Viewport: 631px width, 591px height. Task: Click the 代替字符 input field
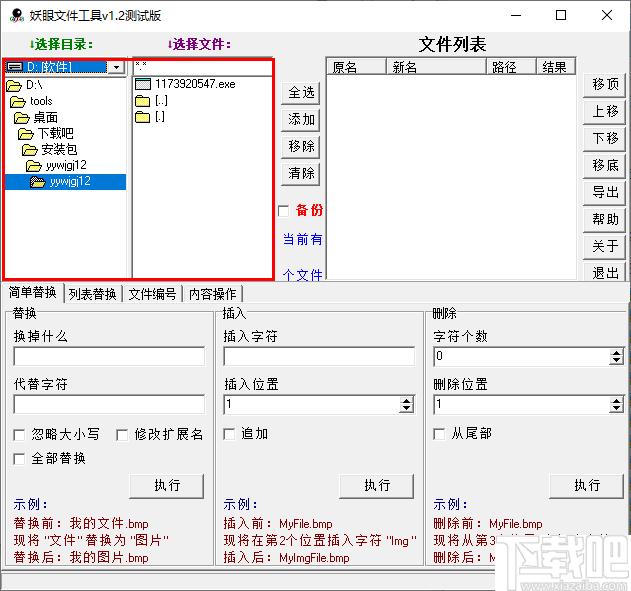click(109, 405)
